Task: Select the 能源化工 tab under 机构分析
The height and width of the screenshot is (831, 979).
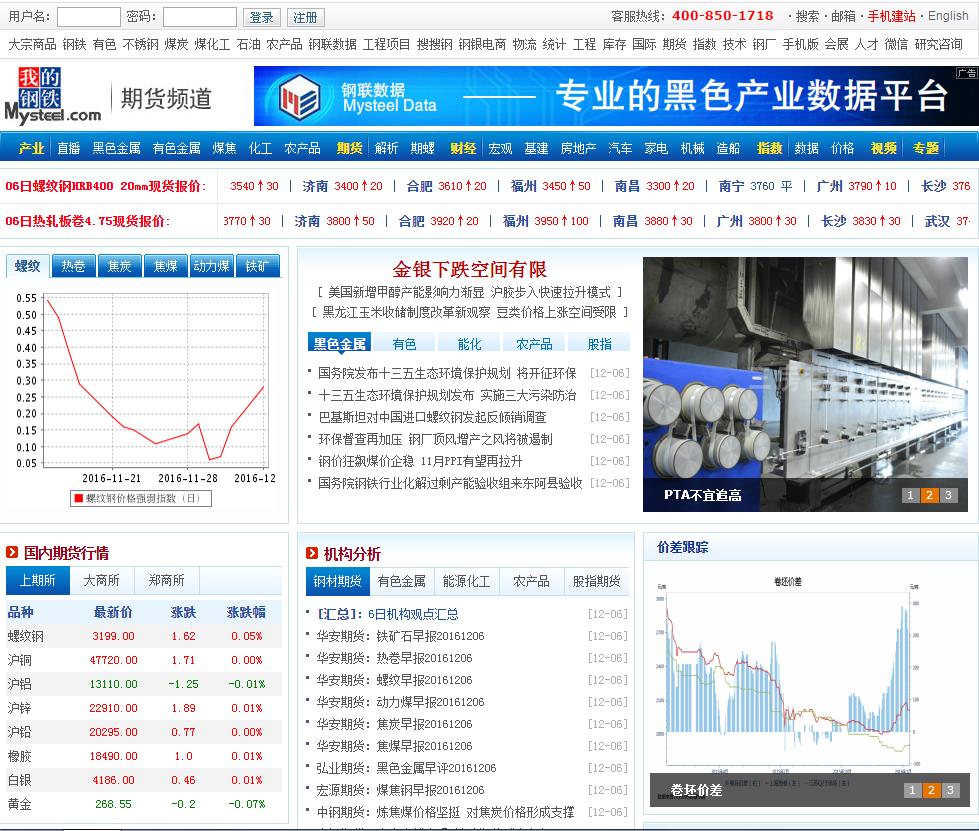Action: [466, 581]
